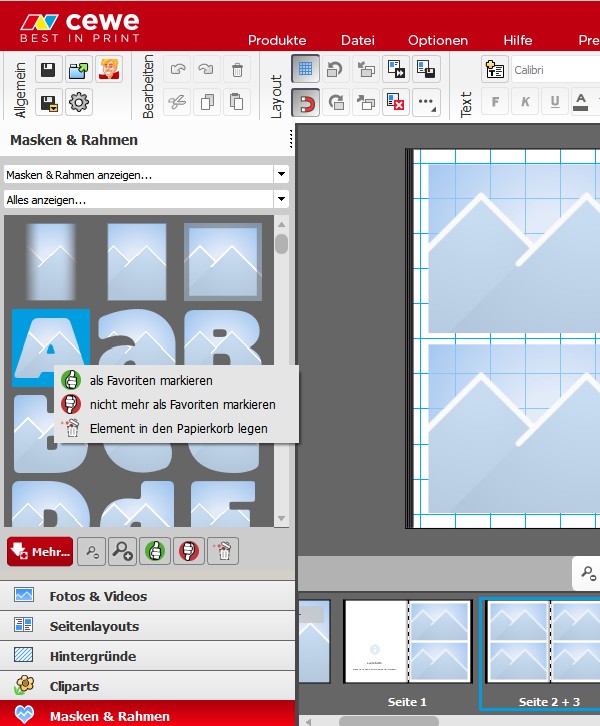The width and height of the screenshot is (600, 726).
Task: Choose 'Element in den Papierkorb legen'
Action: point(178,428)
